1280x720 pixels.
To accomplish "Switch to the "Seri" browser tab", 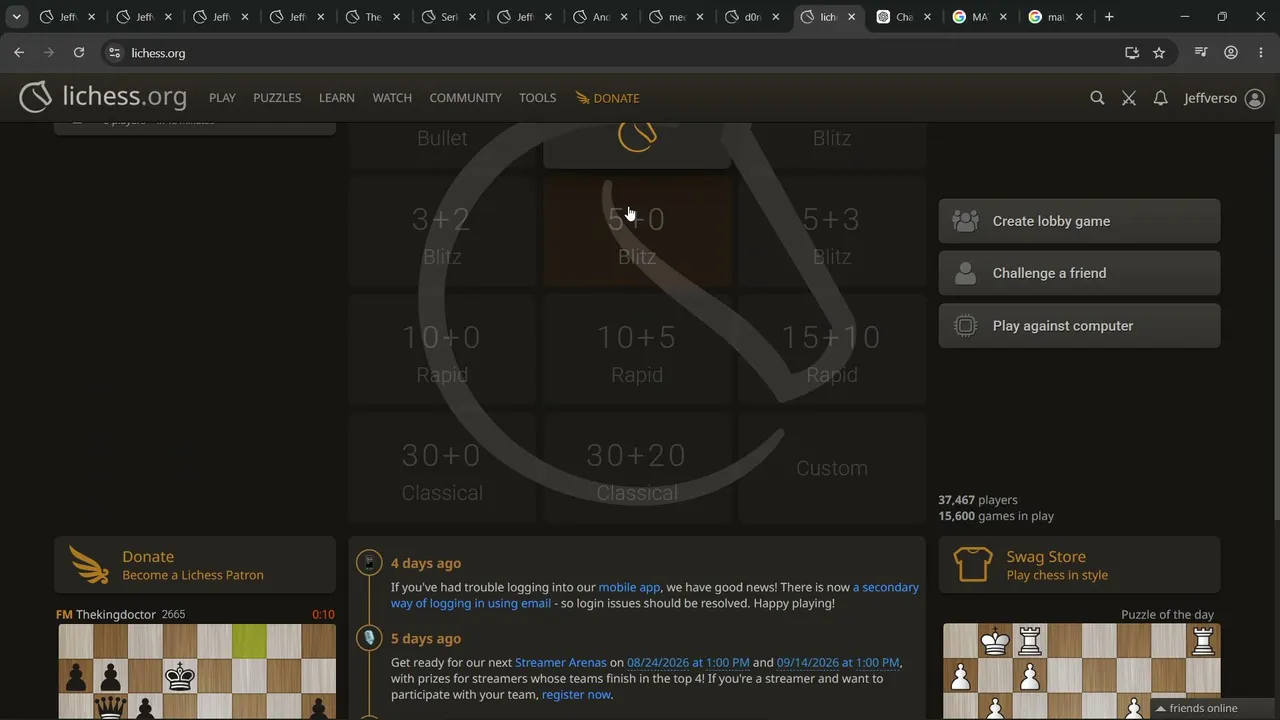I will 449,17.
